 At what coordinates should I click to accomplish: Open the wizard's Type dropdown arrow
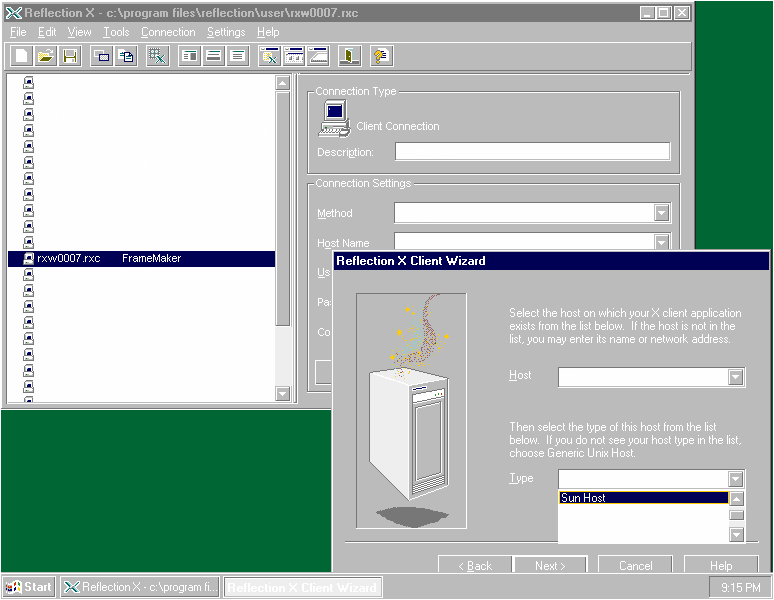point(735,479)
